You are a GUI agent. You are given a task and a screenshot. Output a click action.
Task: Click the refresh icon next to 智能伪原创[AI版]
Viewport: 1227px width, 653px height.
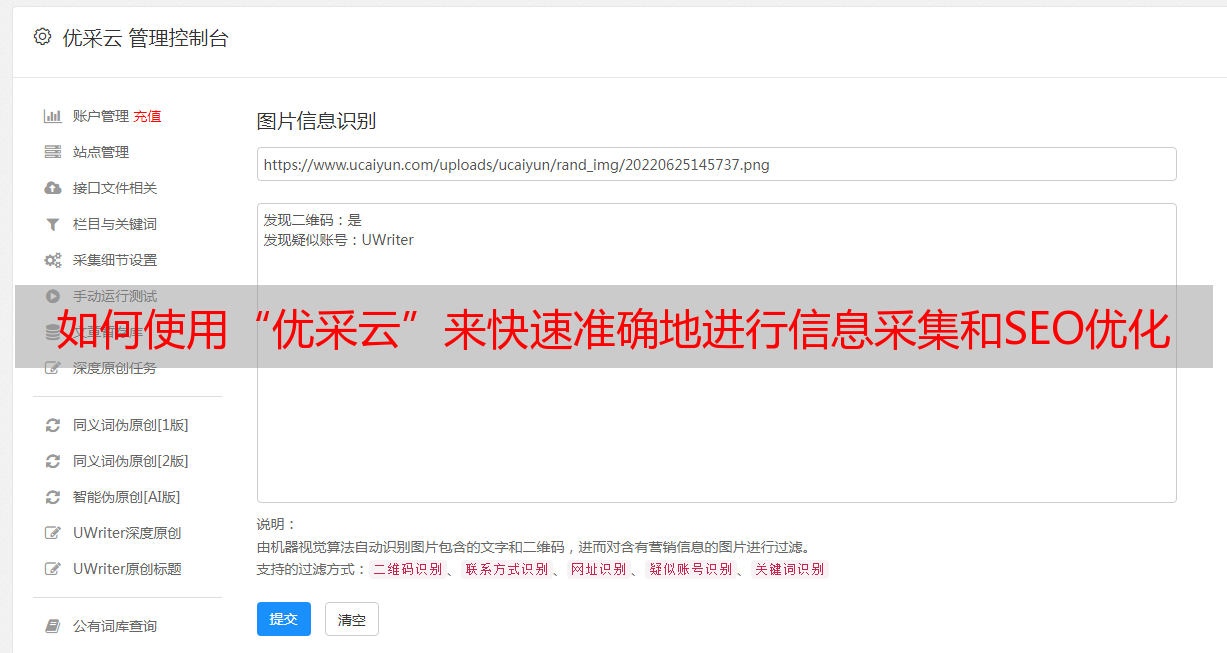click(53, 497)
